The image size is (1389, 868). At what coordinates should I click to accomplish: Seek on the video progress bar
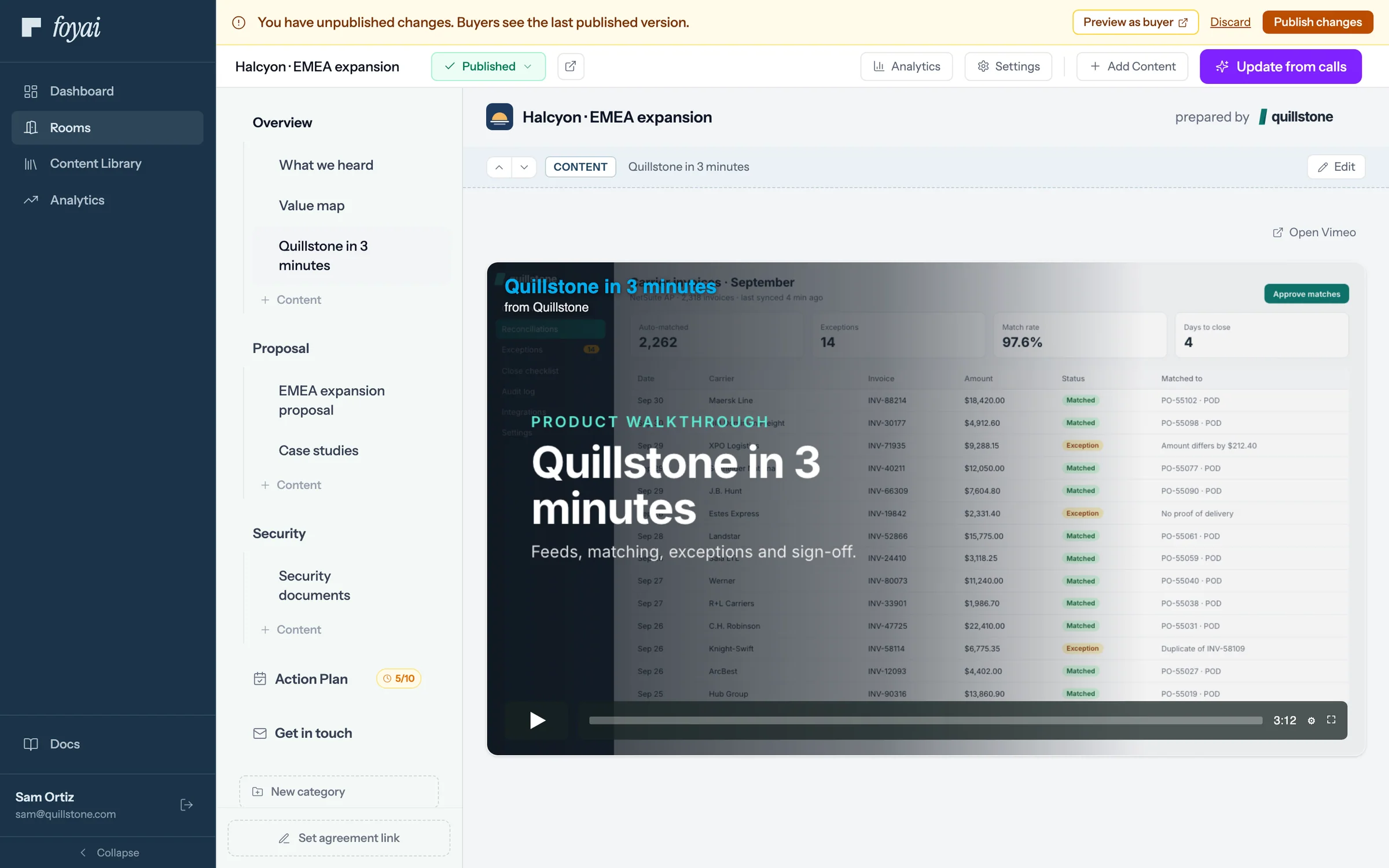click(925, 720)
